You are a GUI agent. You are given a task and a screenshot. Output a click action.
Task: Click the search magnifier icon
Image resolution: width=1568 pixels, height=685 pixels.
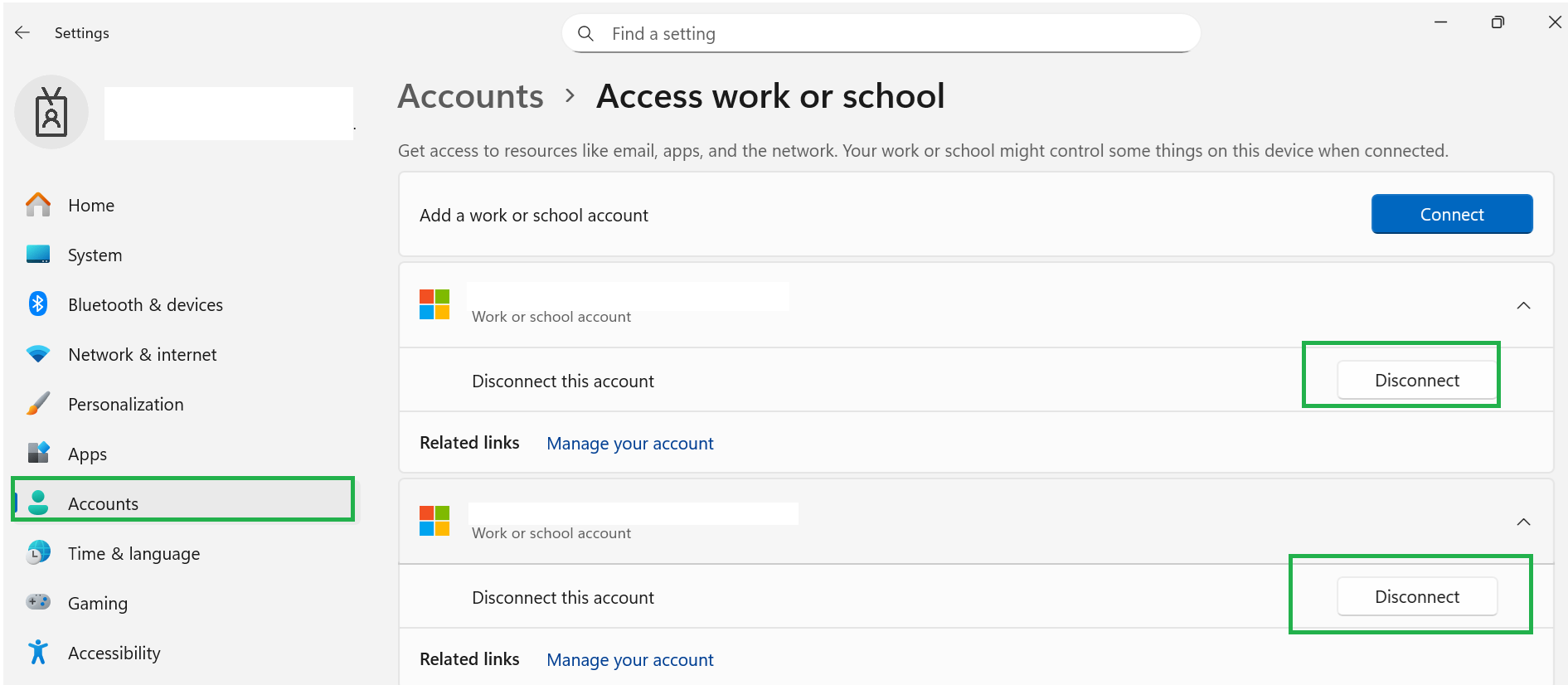pos(585,33)
